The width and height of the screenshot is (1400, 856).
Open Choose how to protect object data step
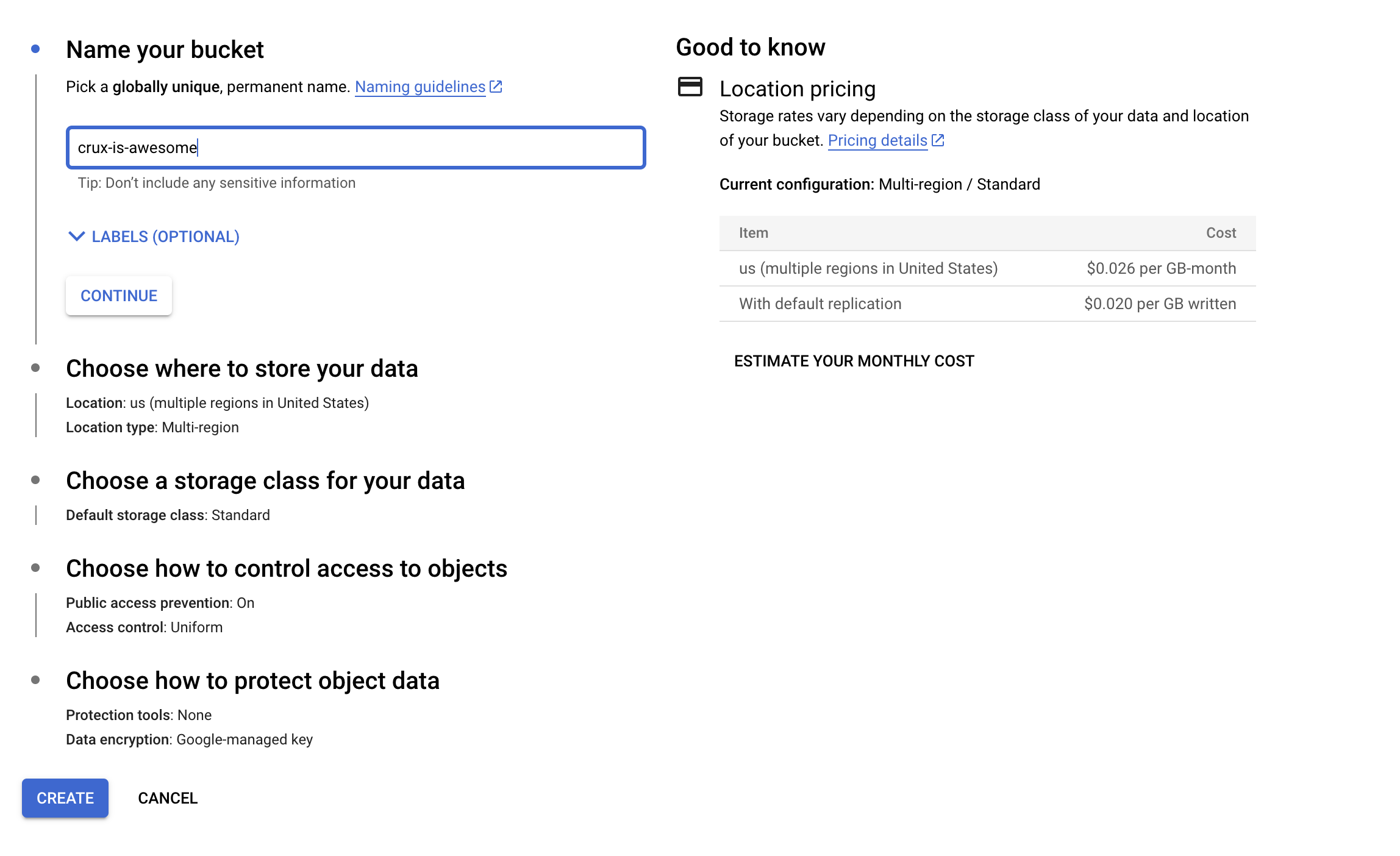(252, 681)
